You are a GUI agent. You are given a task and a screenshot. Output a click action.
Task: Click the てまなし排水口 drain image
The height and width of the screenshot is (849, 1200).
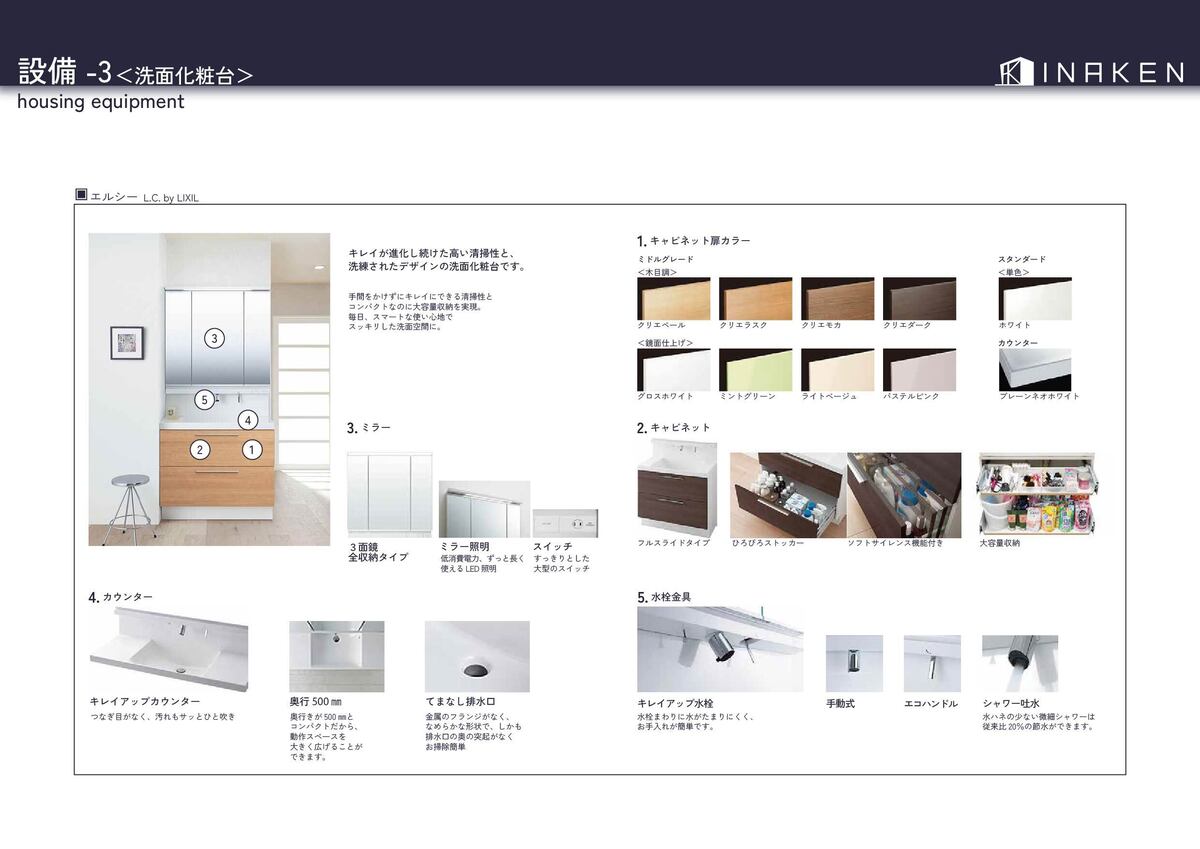pyautogui.click(x=477, y=657)
